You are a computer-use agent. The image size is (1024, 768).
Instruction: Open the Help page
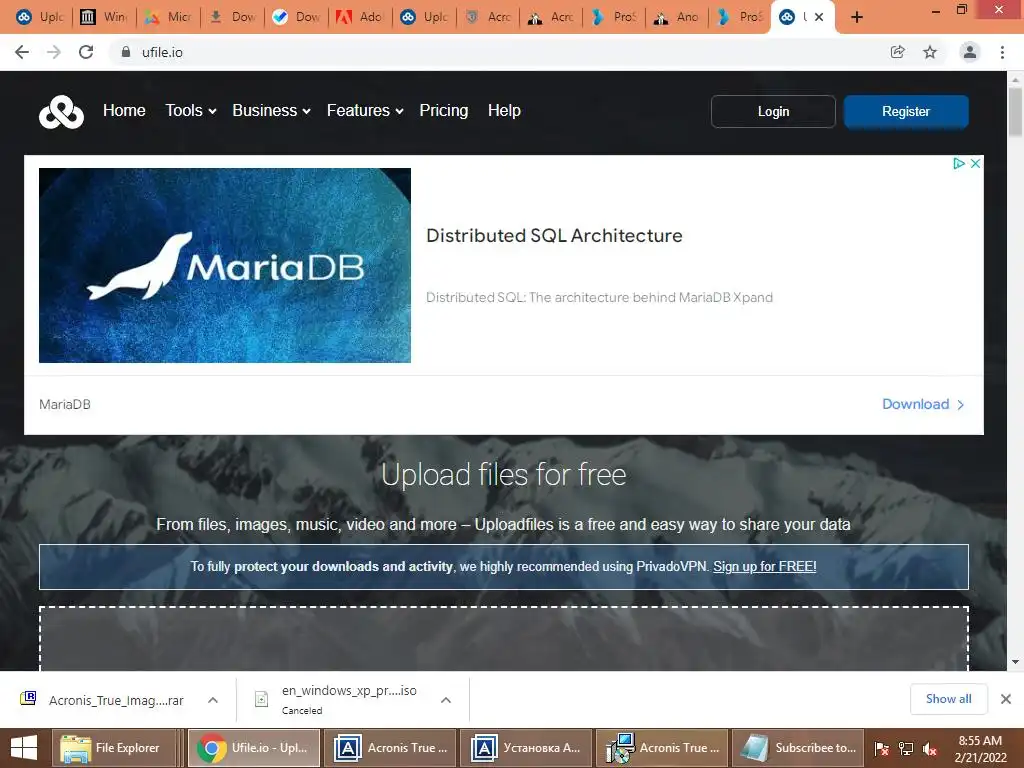pyautogui.click(x=504, y=110)
